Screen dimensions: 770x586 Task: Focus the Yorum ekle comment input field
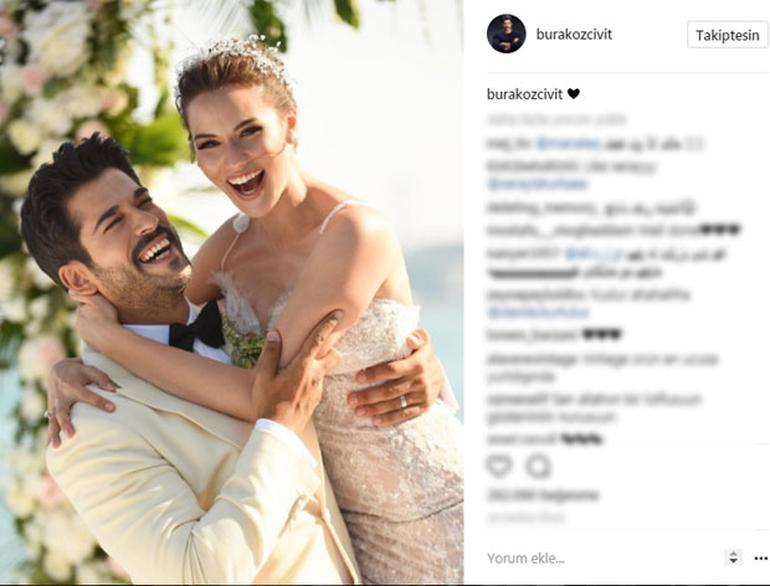click(x=602, y=558)
